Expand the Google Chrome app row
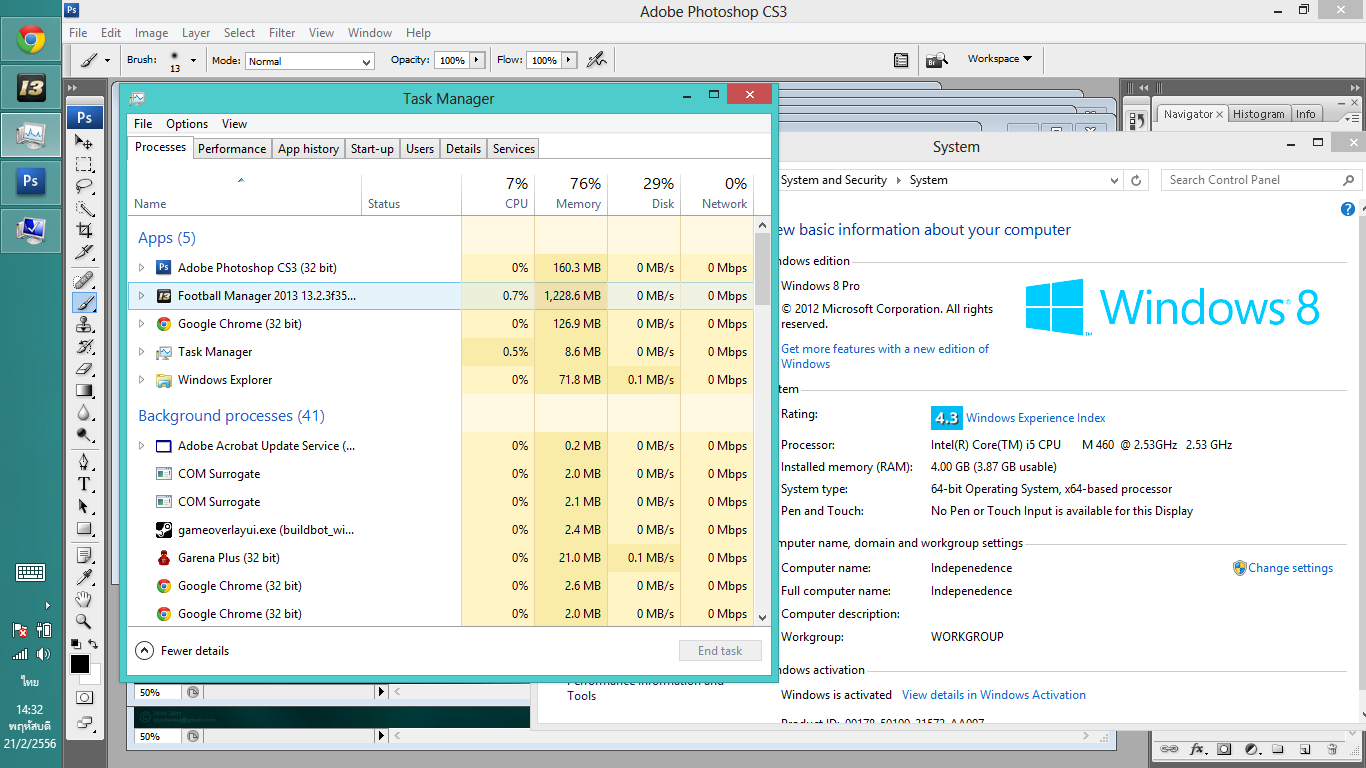Screen dimensions: 1366x768 click(141, 324)
